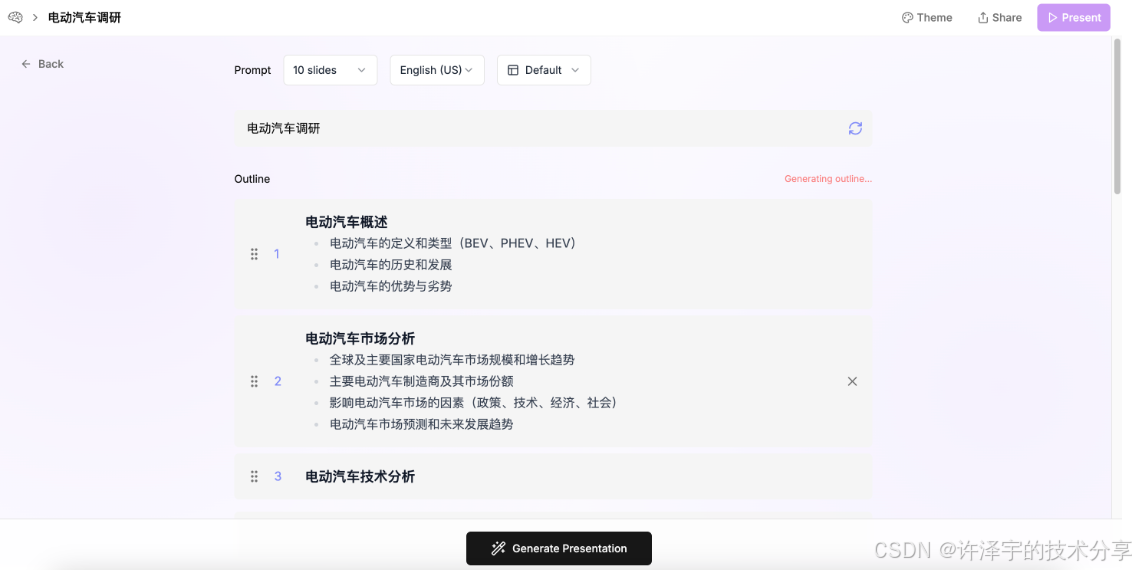Click bullet 电动汽车的优势与劣势
Image resolution: width=1136 pixels, height=570 pixels.
(x=390, y=287)
